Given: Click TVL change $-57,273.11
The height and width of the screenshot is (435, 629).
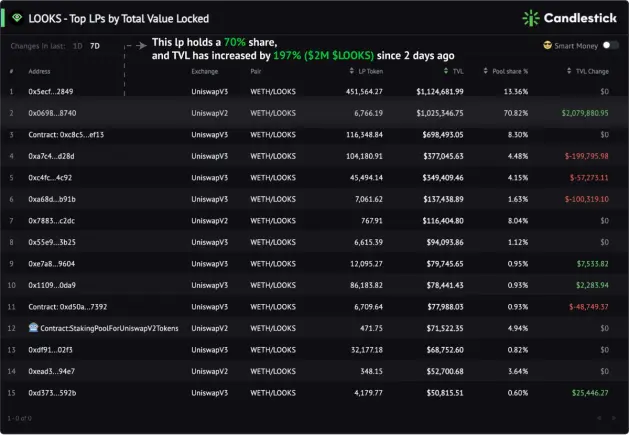Looking at the screenshot, I should point(589,178).
